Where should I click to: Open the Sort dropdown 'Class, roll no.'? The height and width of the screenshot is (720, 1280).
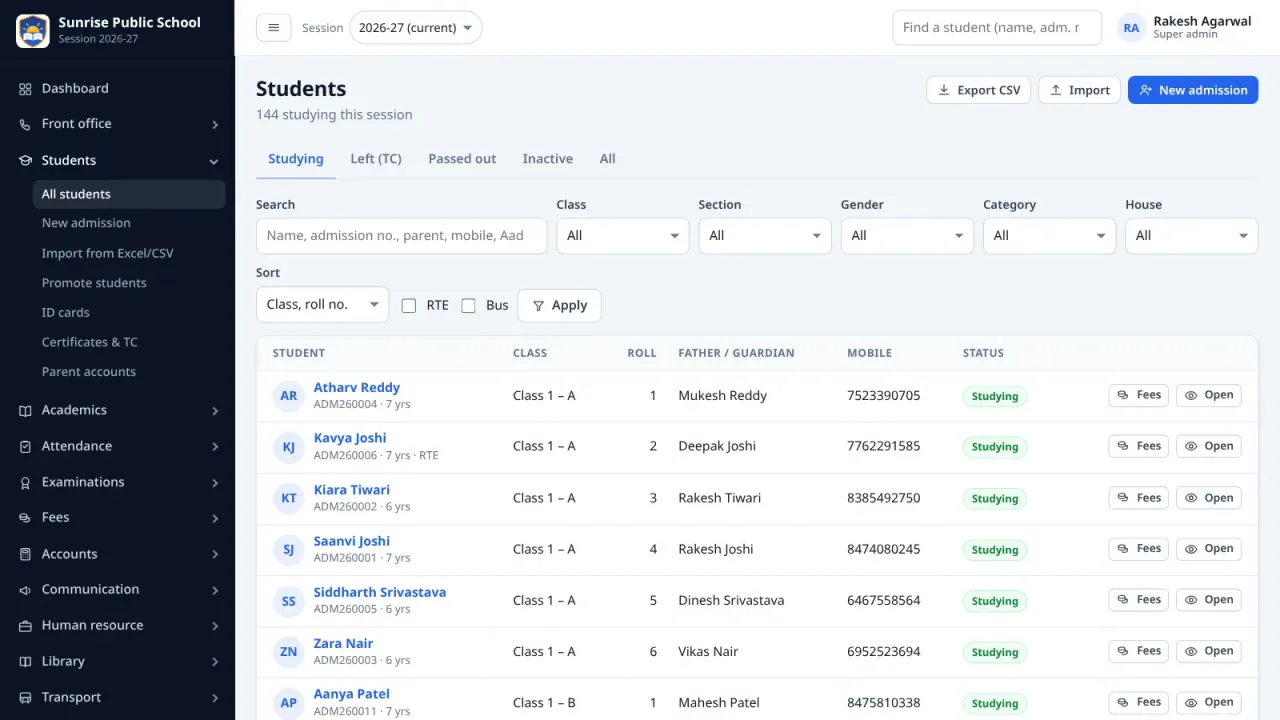click(322, 304)
